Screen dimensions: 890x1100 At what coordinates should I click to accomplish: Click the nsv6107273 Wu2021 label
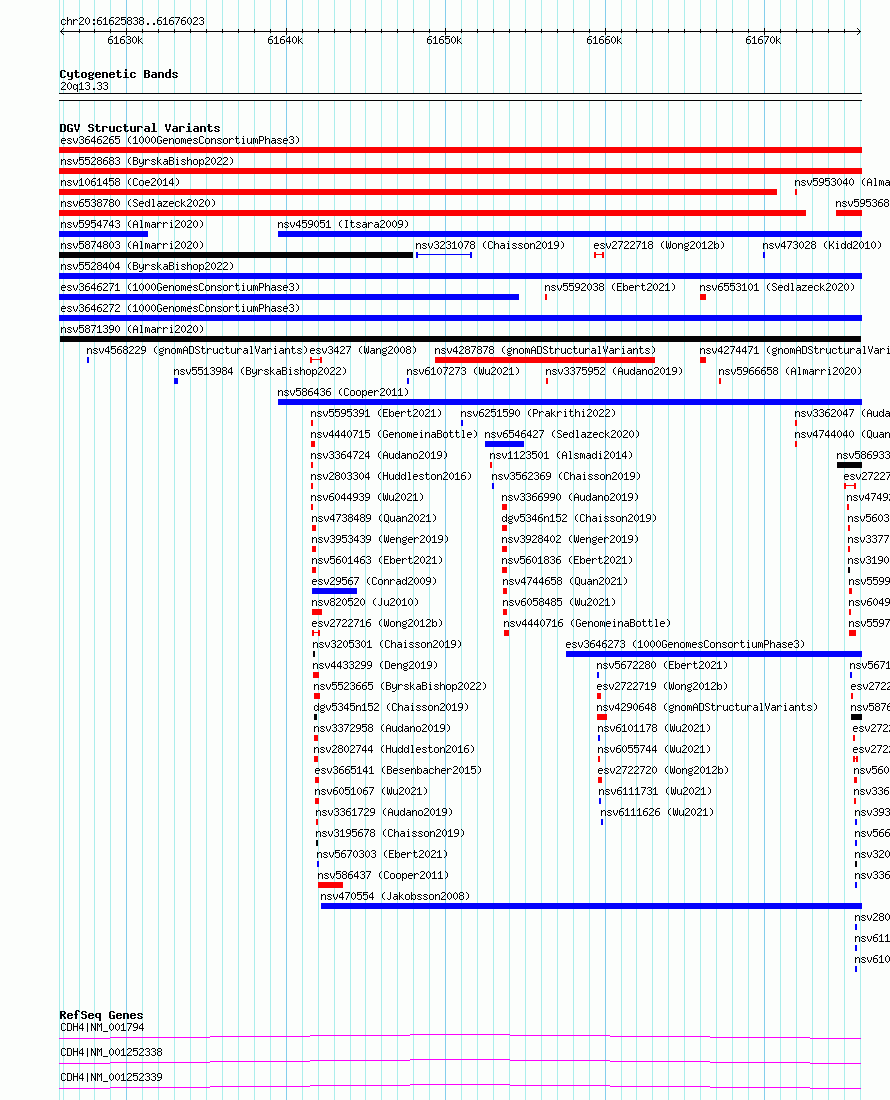(x=464, y=371)
